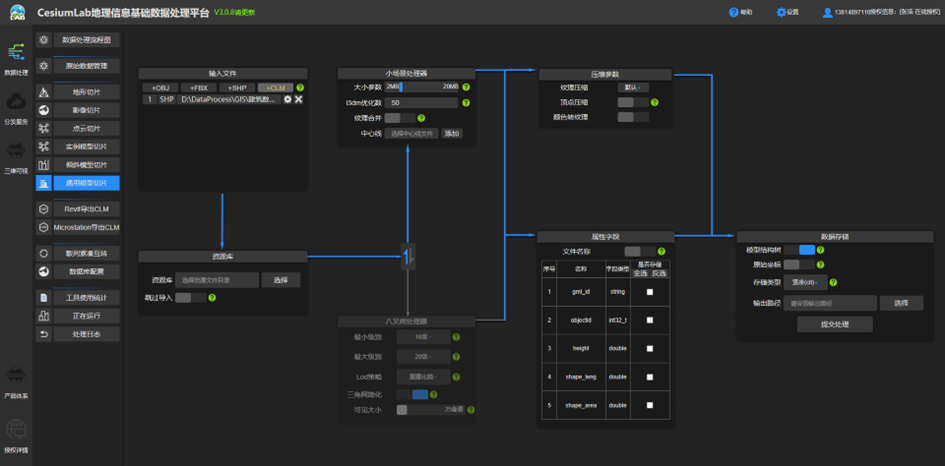
Task: Click the Microstation导出CLM hexagon icon
Action: pos(43,227)
